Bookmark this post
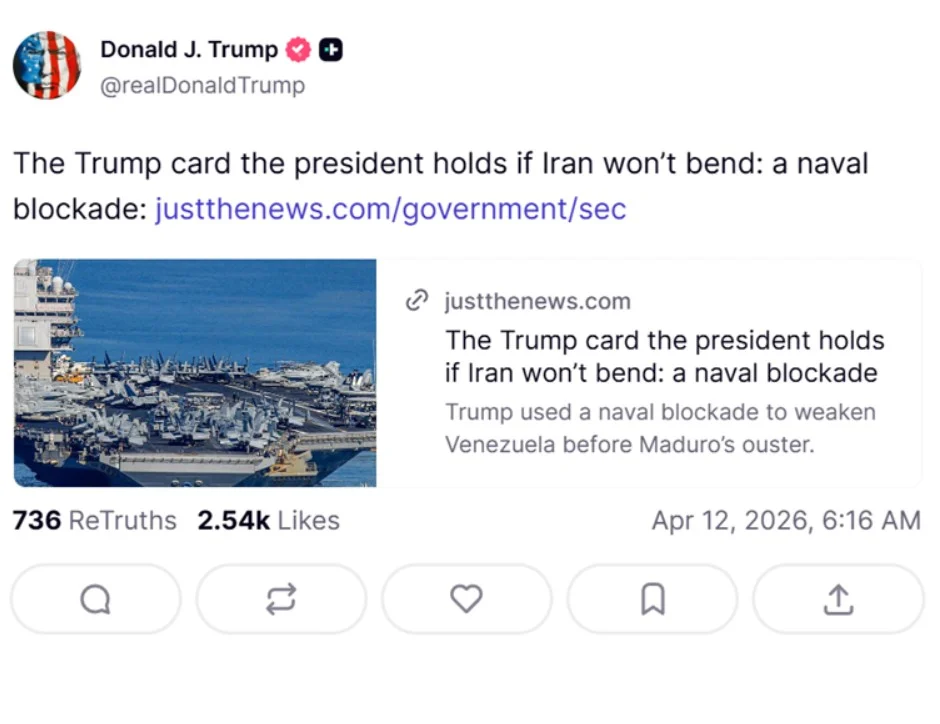 (652, 599)
